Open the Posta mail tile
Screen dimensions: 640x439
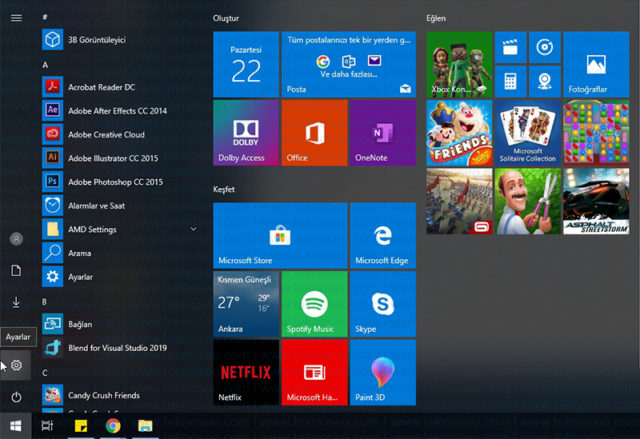coord(349,64)
